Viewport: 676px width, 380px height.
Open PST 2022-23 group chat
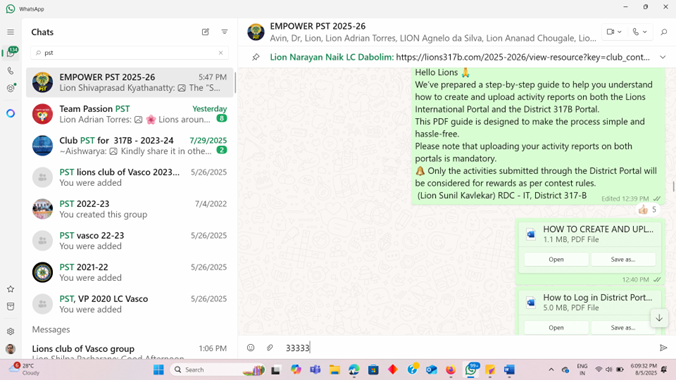[129, 209]
